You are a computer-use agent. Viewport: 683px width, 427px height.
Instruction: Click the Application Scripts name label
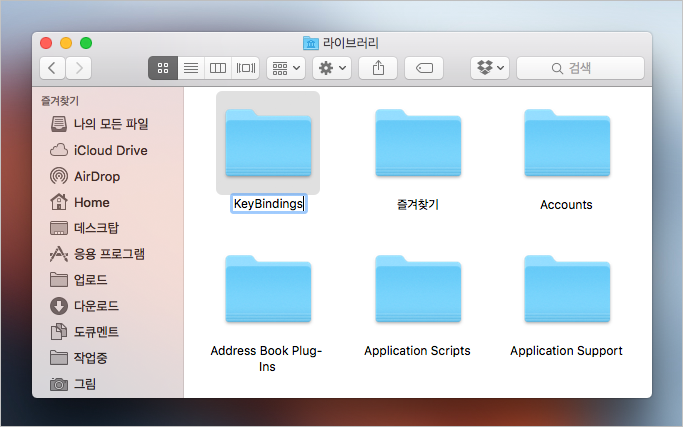tap(417, 351)
